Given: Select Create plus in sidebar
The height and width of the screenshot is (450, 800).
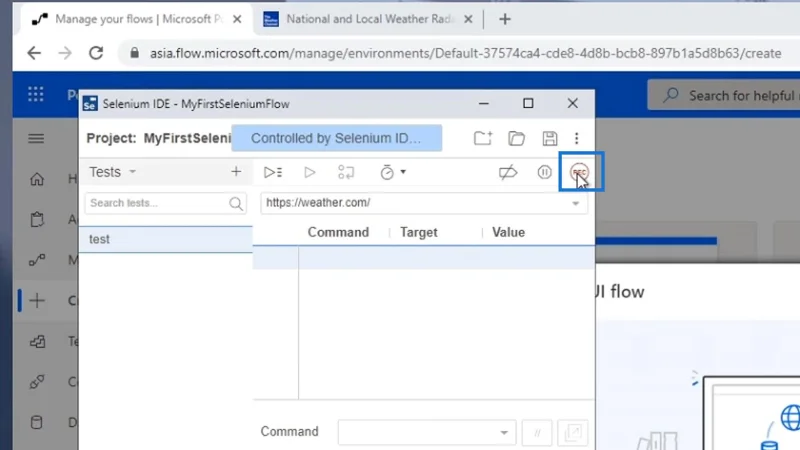Looking at the screenshot, I should pos(37,301).
